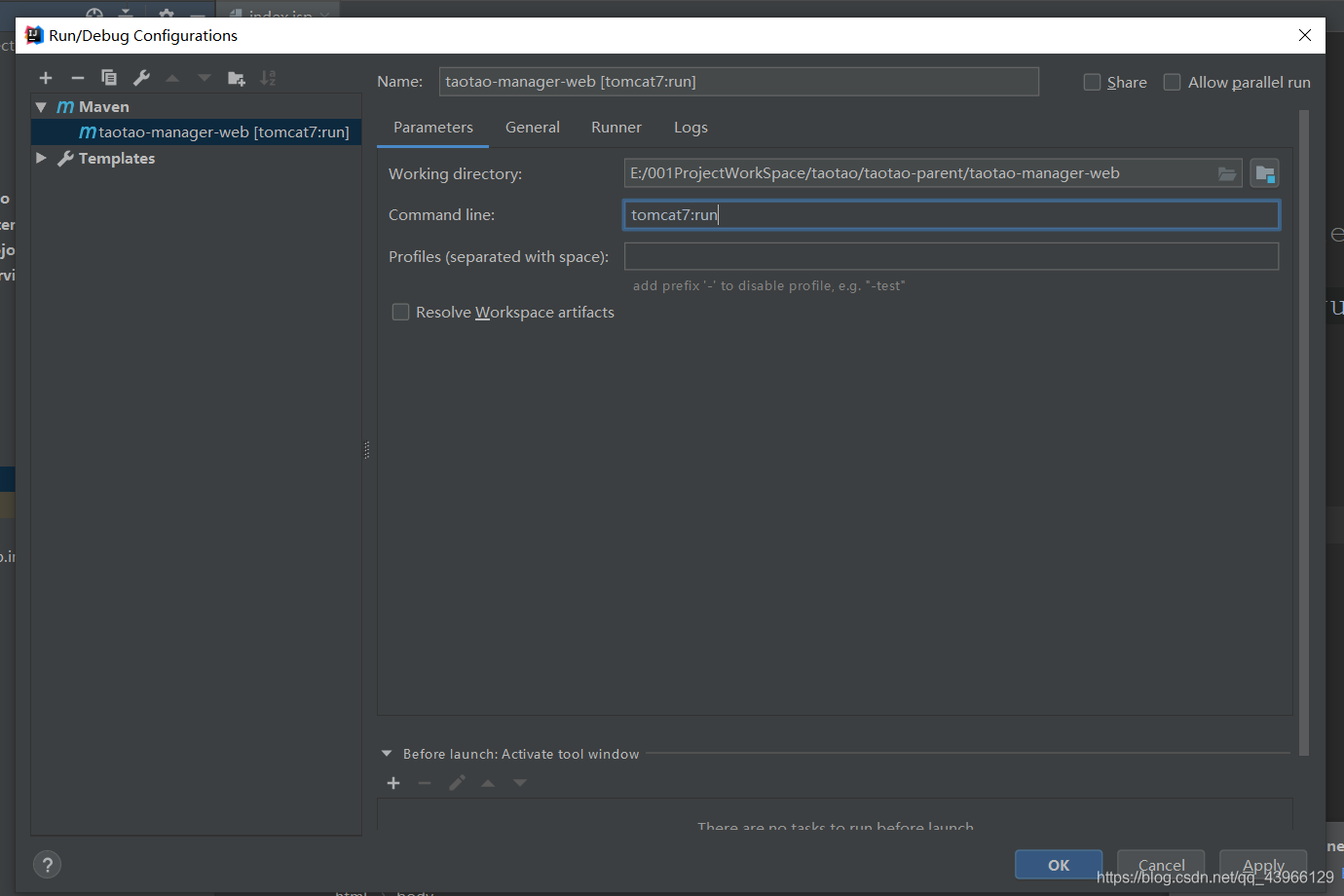This screenshot has width=1344, height=896.
Task: Switch to the Runner tab
Action: click(616, 128)
